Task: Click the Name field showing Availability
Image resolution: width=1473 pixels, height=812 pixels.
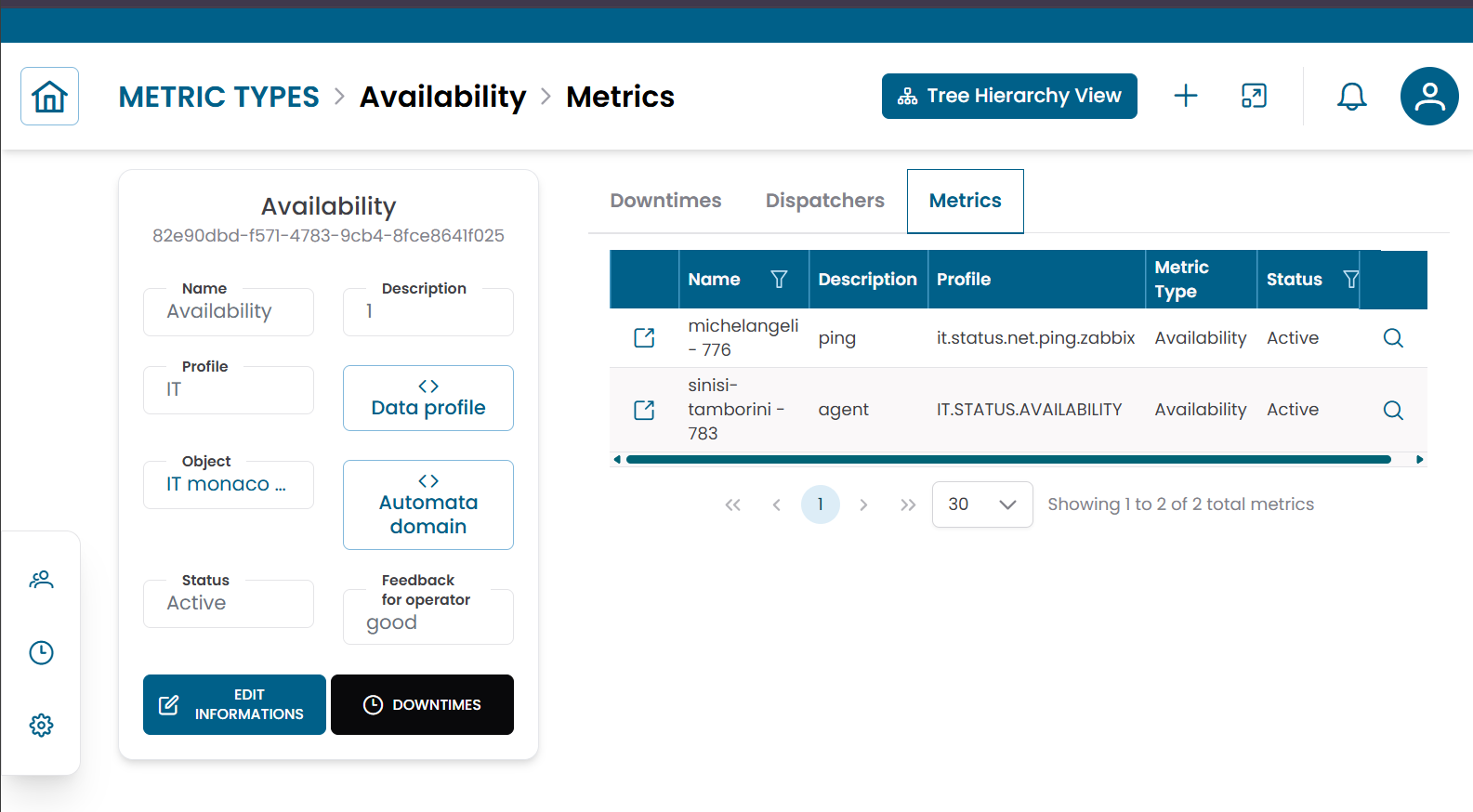Action: (x=229, y=311)
